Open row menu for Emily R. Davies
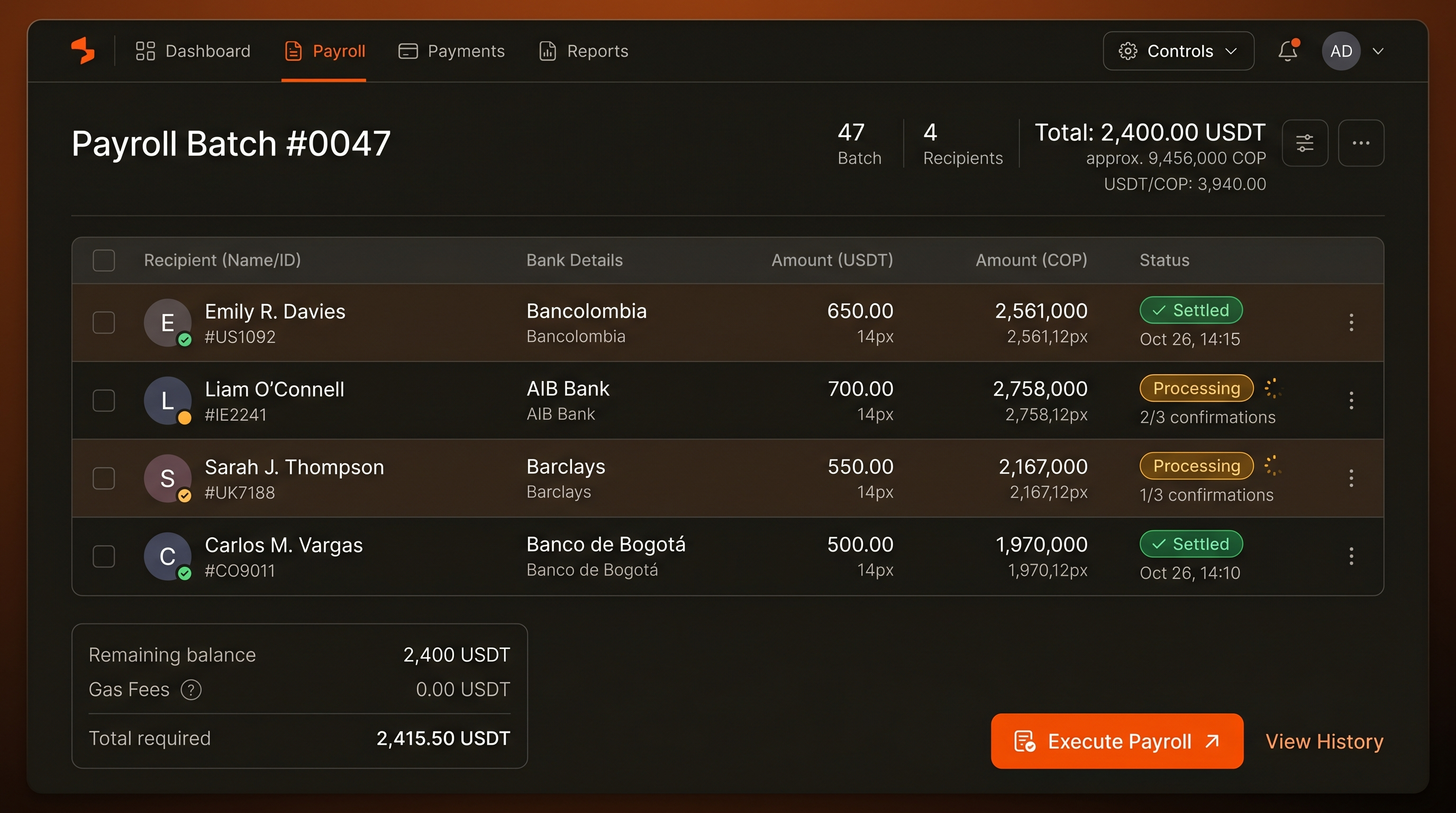 click(x=1351, y=322)
